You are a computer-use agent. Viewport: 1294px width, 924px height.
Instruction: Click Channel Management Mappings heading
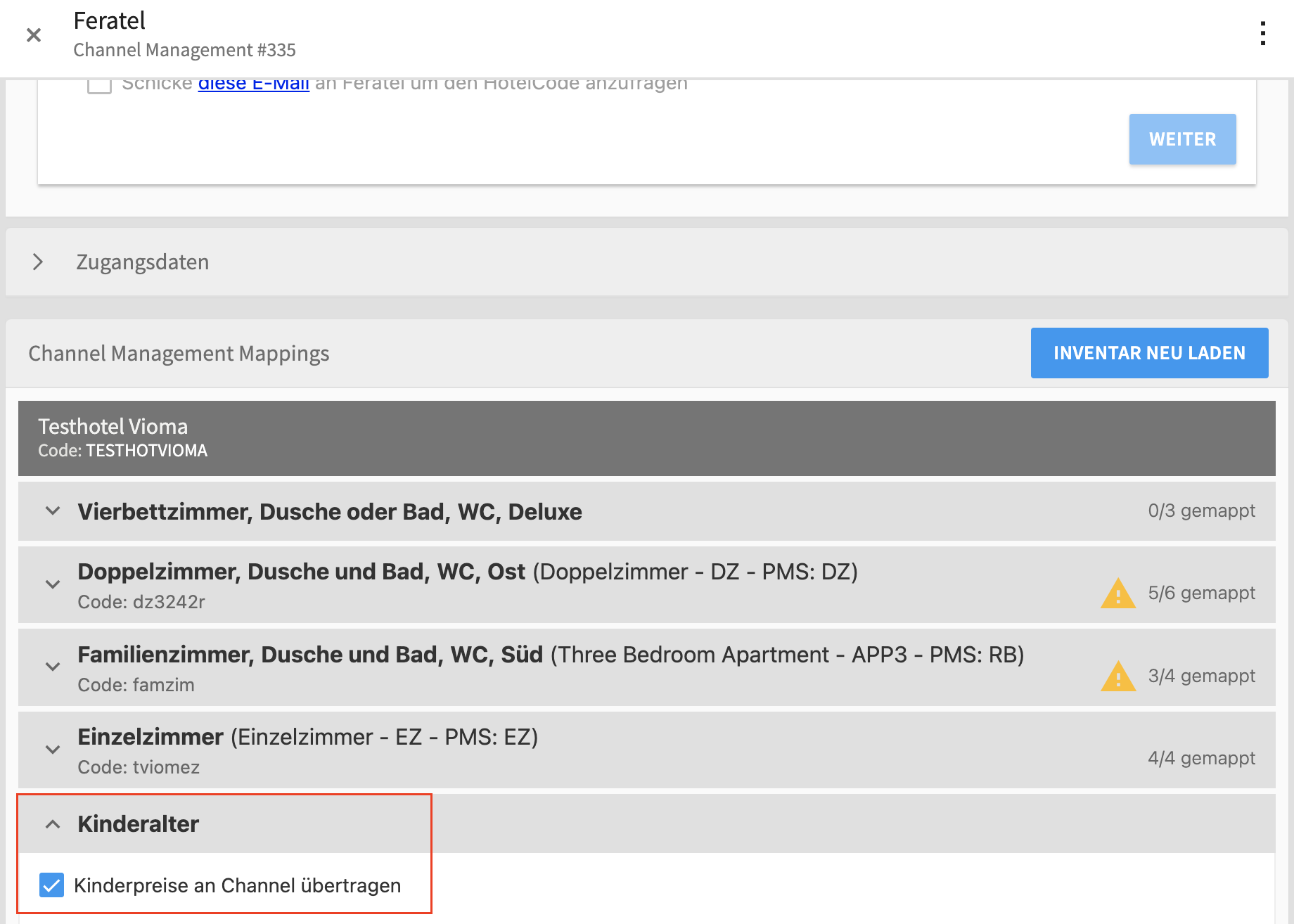tap(179, 353)
